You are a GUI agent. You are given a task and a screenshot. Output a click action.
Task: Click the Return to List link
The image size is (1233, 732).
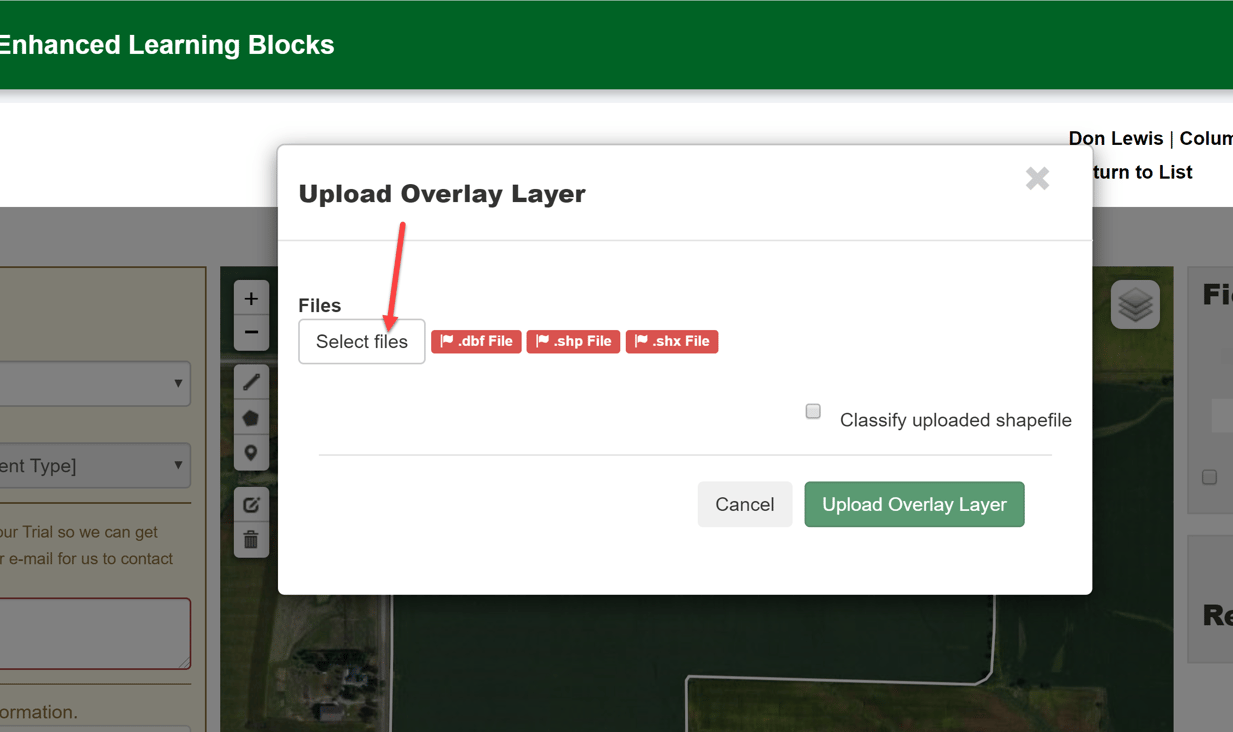pyautogui.click(x=1144, y=171)
